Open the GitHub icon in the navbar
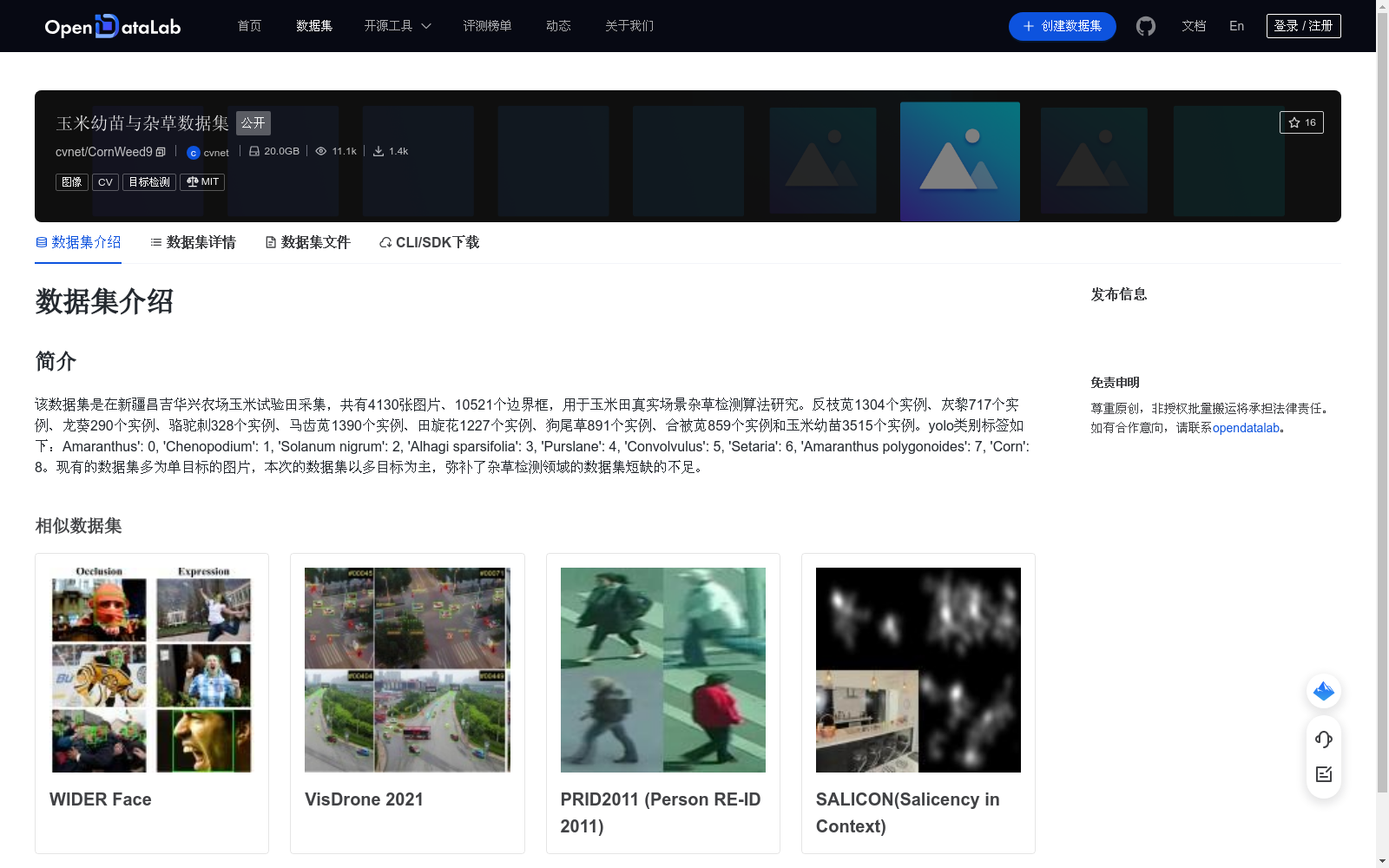The image size is (1389, 868). tap(1146, 26)
